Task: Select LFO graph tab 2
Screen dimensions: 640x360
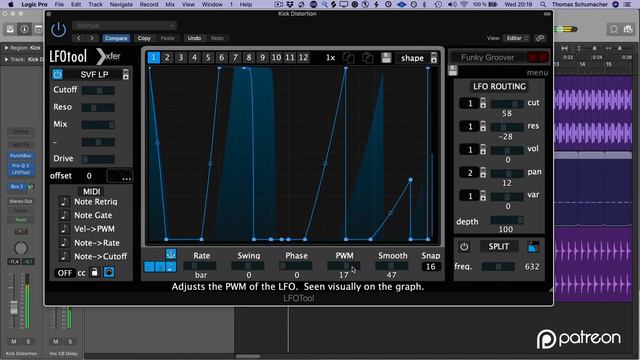Action: [167, 58]
